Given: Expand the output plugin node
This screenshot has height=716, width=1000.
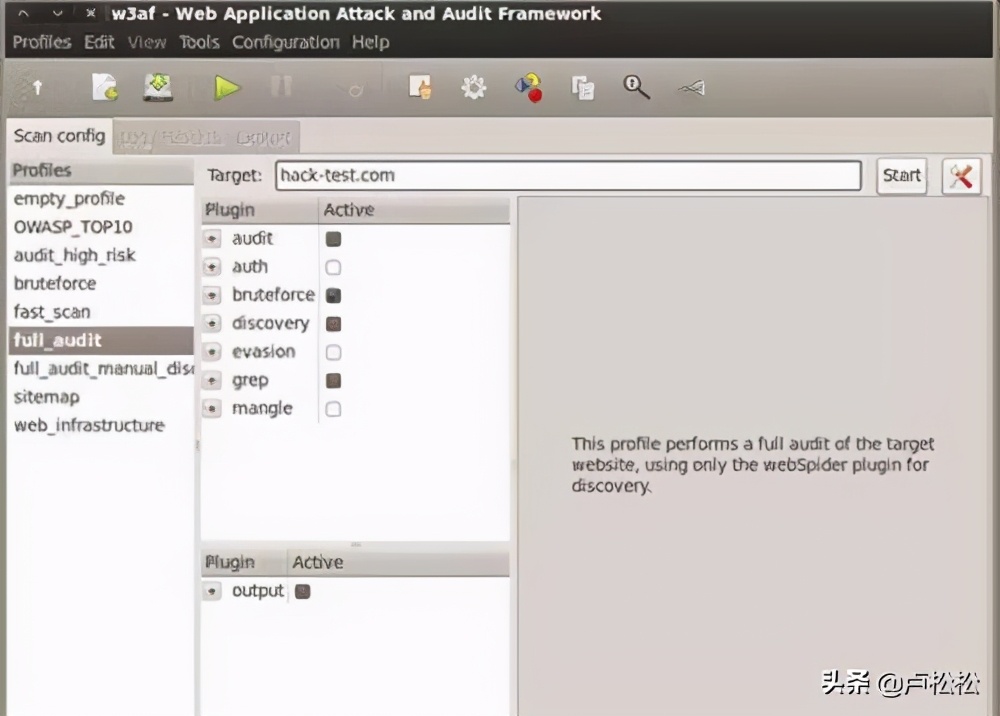Looking at the screenshot, I should coord(212,591).
